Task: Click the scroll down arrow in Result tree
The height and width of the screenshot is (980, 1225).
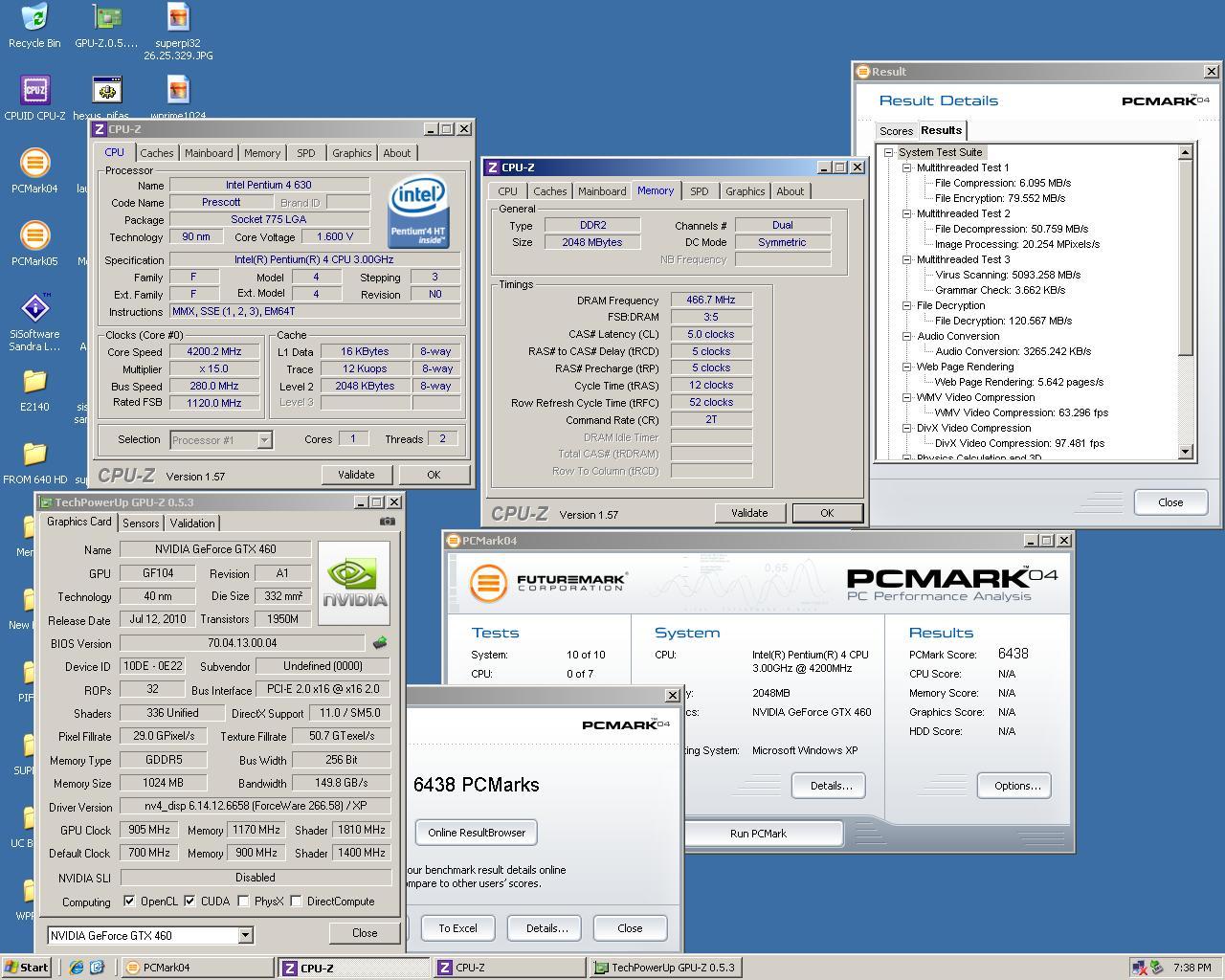Action: [1186, 452]
